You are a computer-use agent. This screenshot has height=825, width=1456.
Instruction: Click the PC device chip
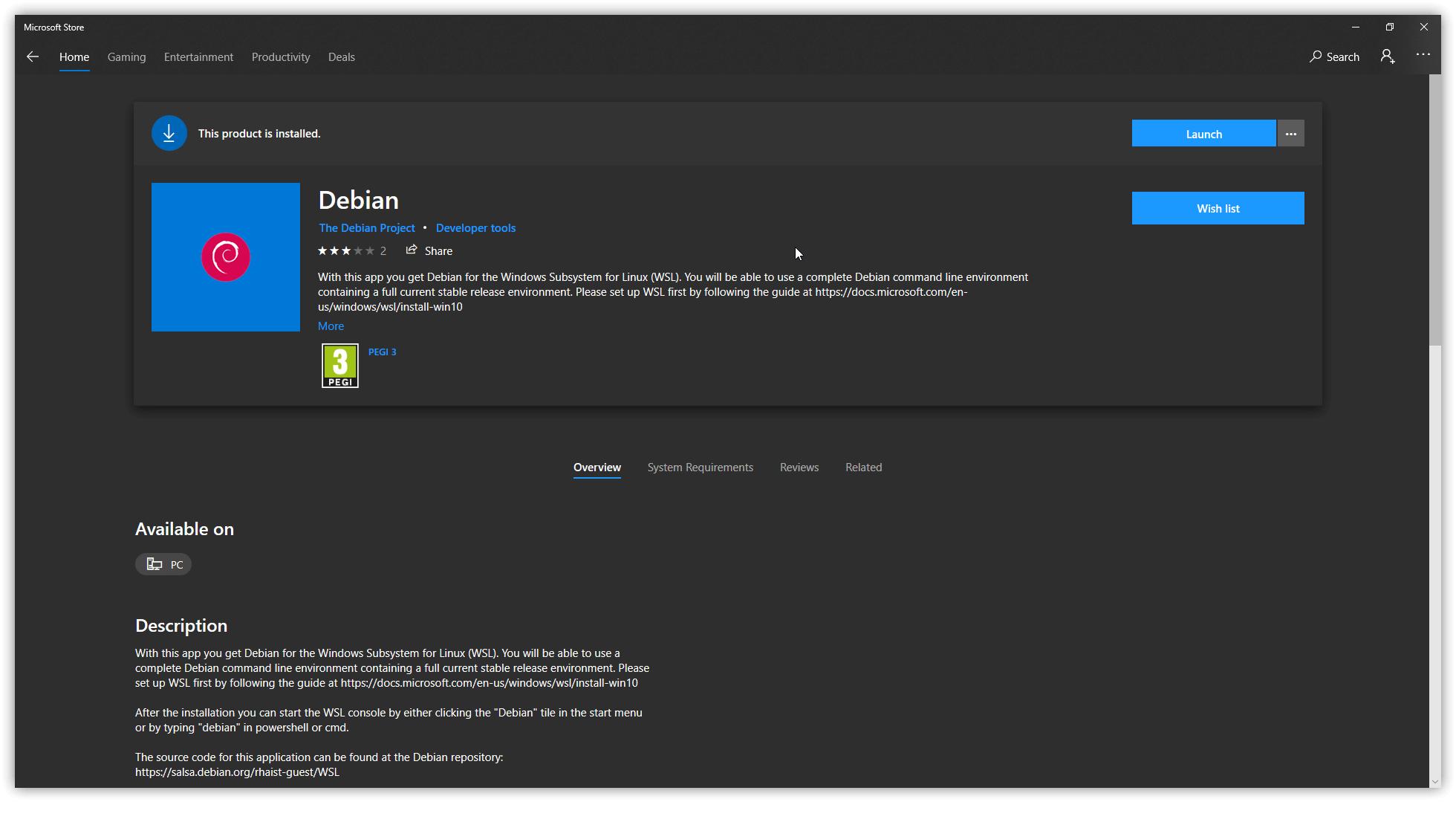pos(163,564)
